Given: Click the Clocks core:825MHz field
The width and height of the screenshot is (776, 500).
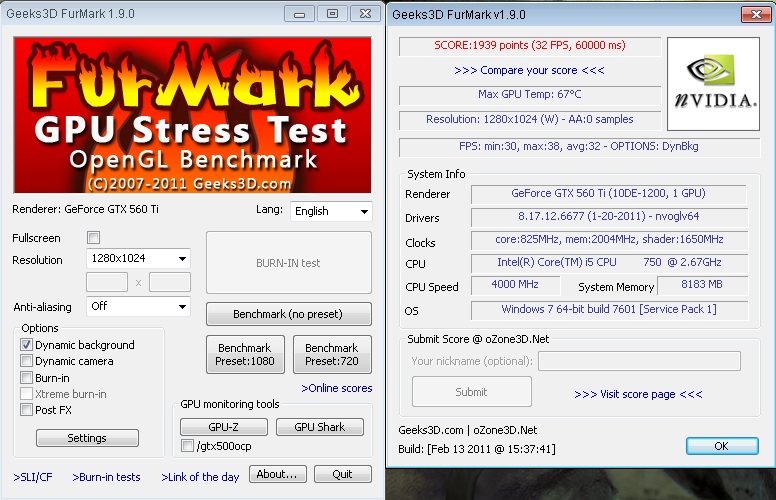Looking at the screenshot, I should [609, 240].
